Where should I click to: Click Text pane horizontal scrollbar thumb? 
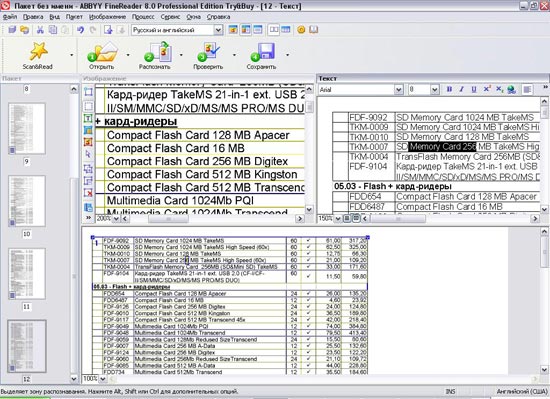398,219
